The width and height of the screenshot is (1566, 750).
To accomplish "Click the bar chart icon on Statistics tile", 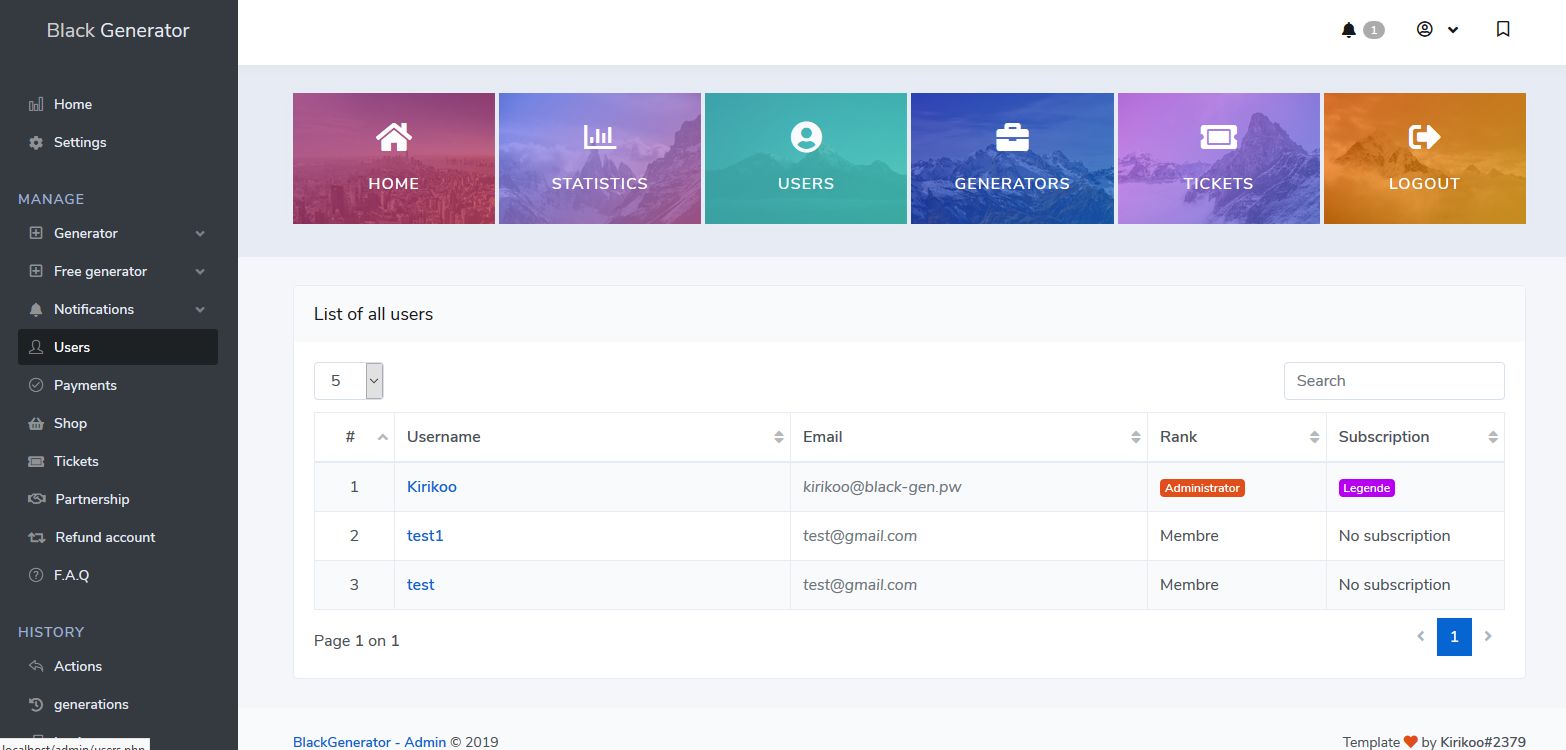I will coord(599,137).
